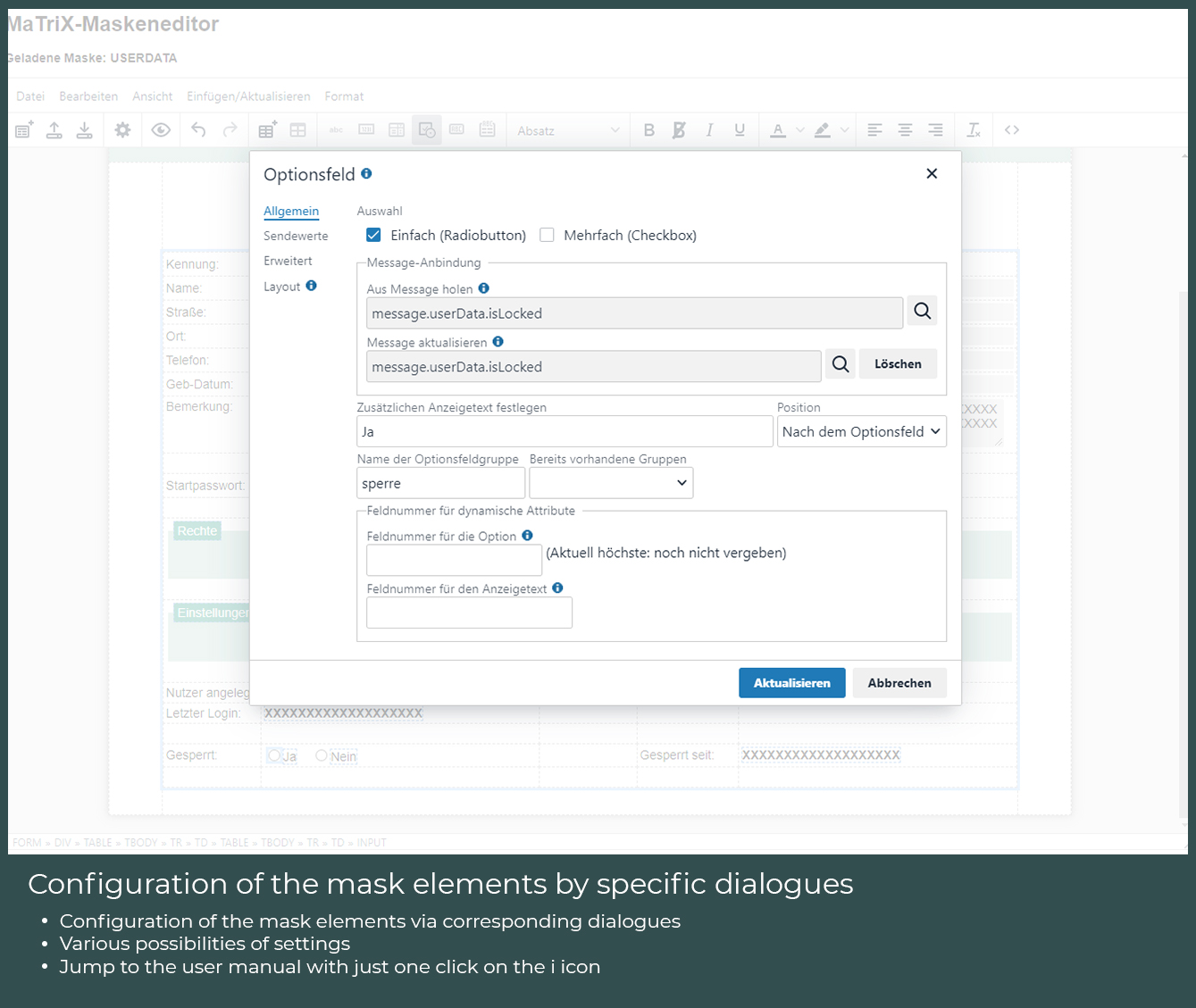
Task: Open the Einfügen/Aktualisieren menu
Action: pos(248,96)
